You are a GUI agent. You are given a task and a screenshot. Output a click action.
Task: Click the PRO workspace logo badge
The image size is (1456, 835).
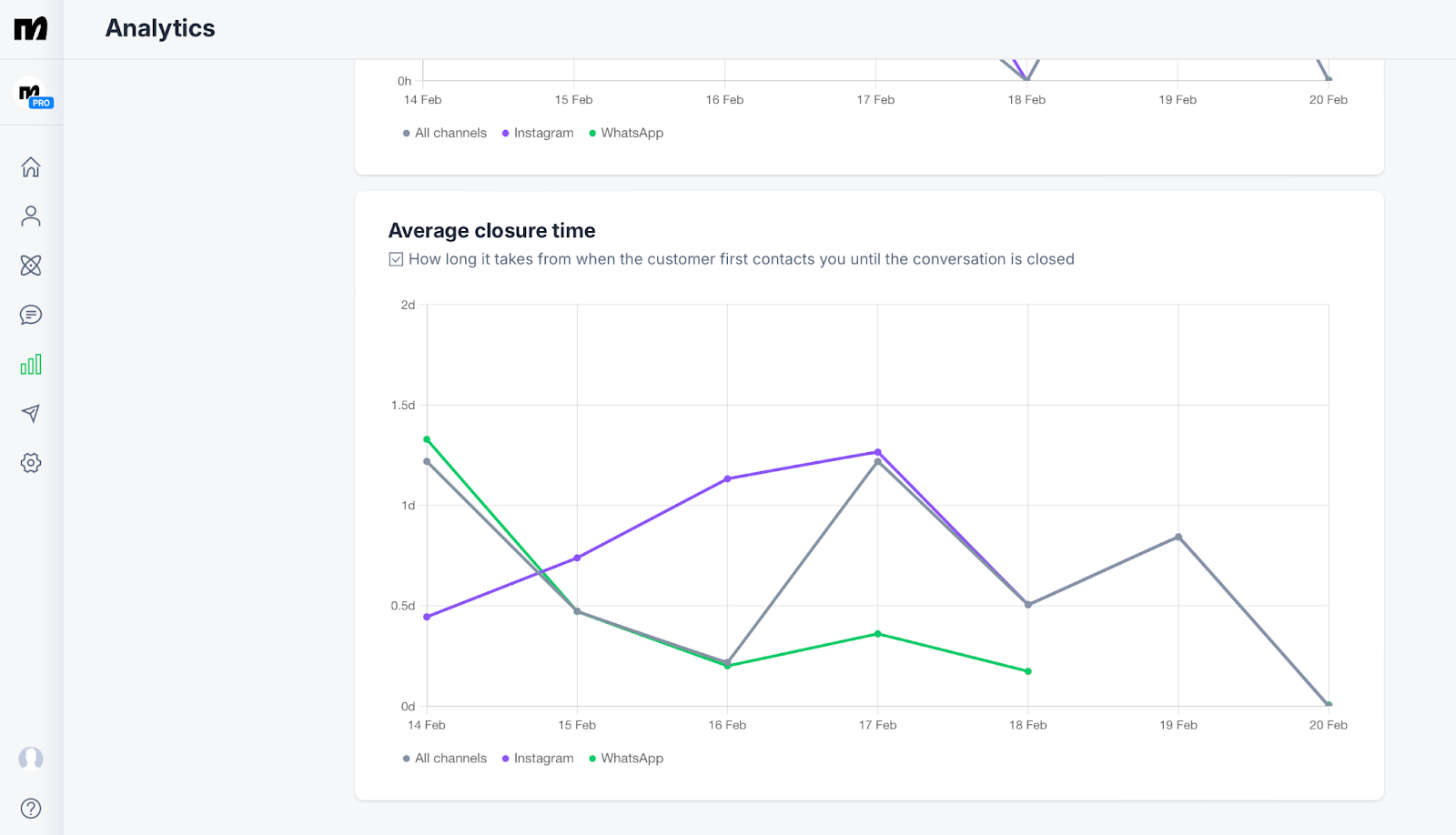(x=35, y=95)
